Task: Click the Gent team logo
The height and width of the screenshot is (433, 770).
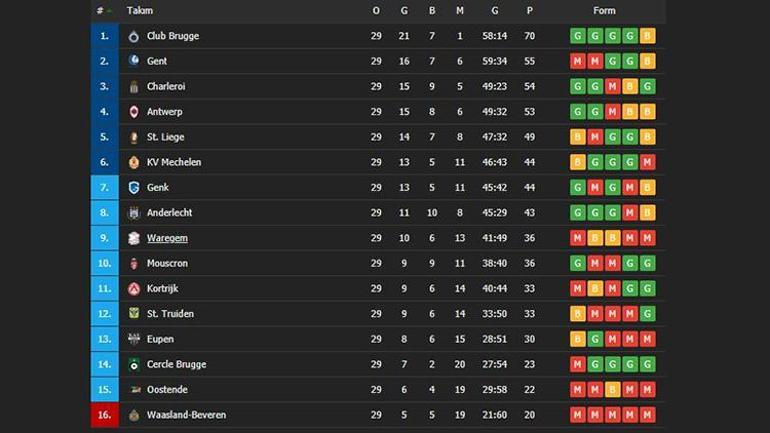Action: pyautogui.click(x=134, y=61)
